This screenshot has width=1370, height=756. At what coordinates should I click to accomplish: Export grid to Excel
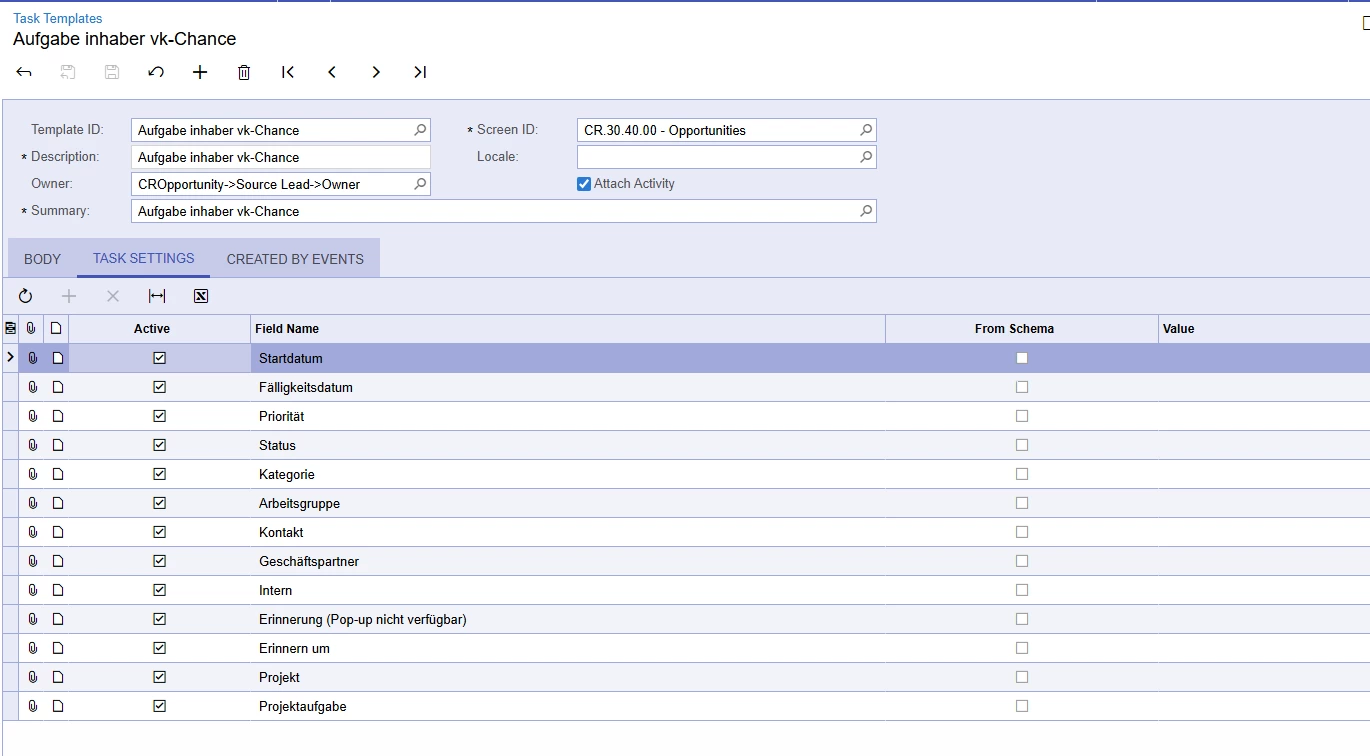(201, 296)
